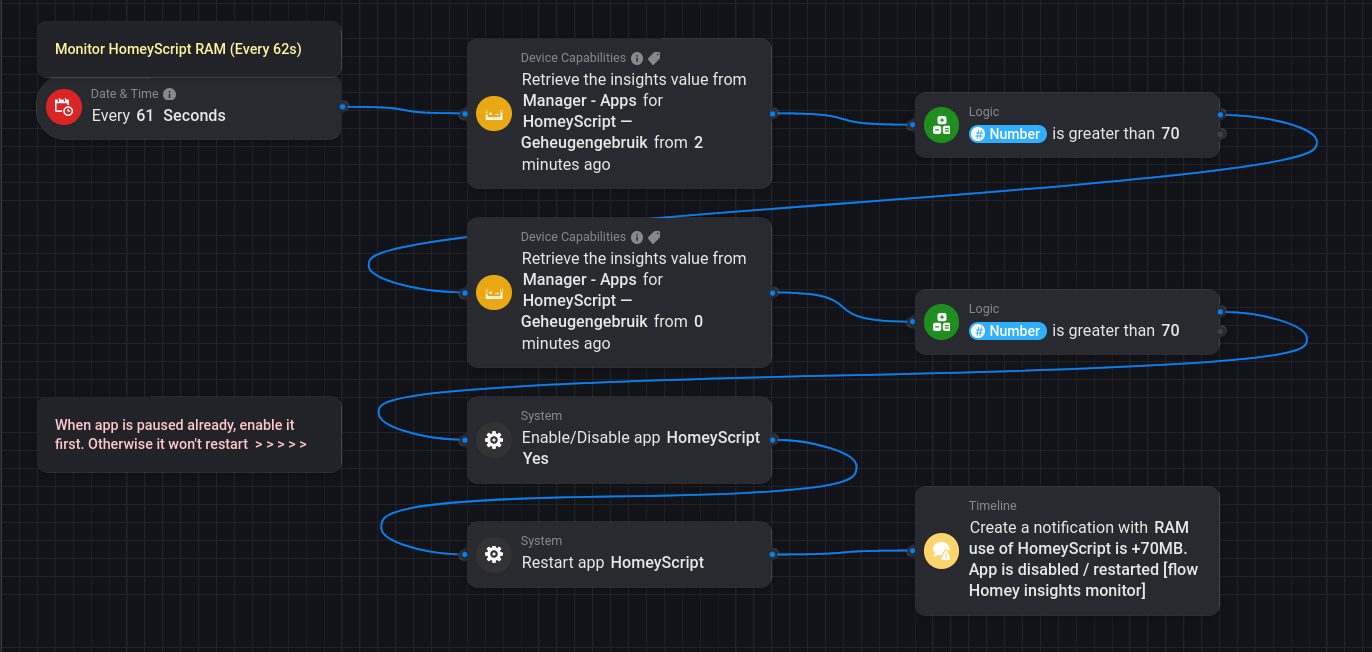Viewport: 1372px width, 652px height.
Task: Click the green Logic icon on the lower Logic card
Action: pyautogui.click(x=941, y=322)
